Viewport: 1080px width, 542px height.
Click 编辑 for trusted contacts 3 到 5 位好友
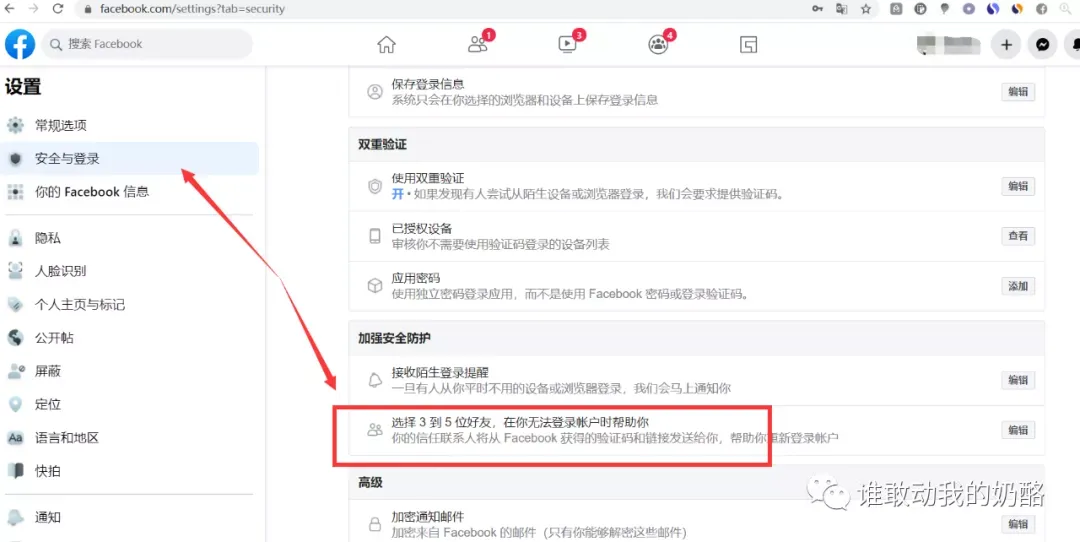[x=1018, y=430]
